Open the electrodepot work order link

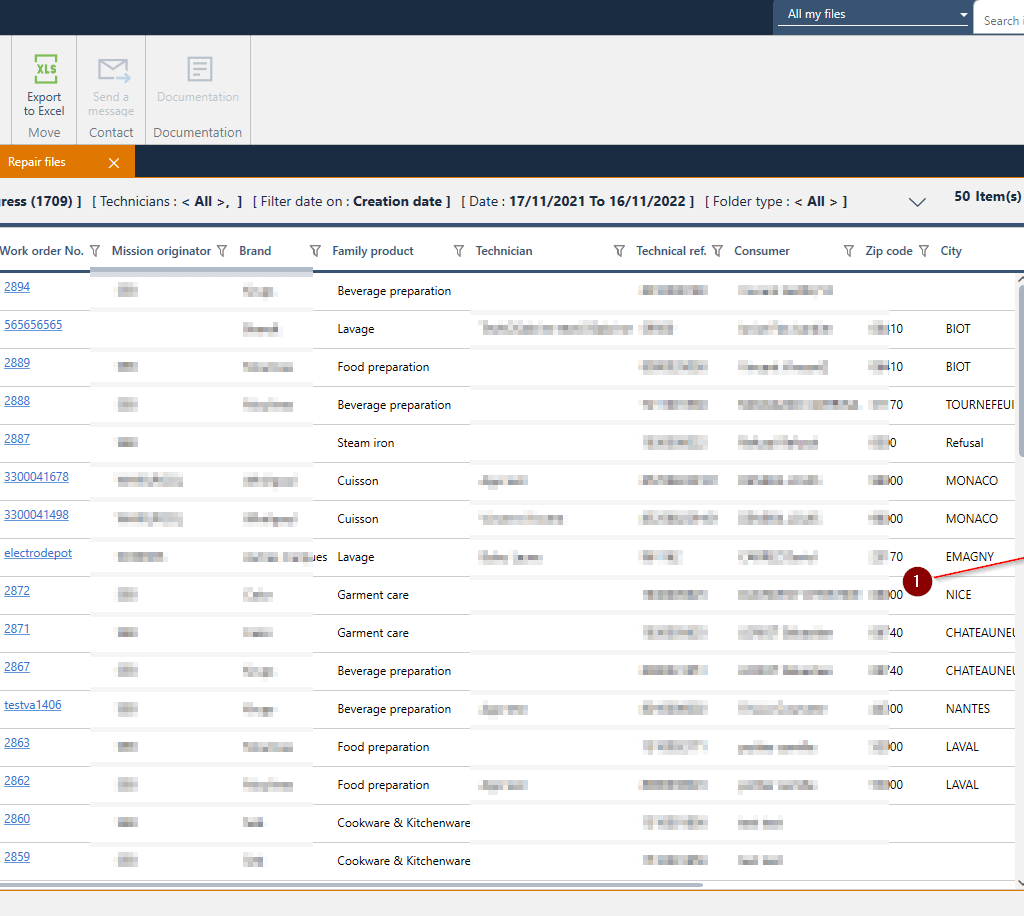tap(38, 553)
